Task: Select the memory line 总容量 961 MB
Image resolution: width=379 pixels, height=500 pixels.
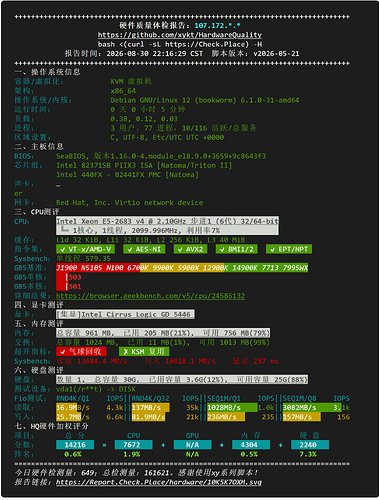Action: pyautogui.click(x=163, y=333)
